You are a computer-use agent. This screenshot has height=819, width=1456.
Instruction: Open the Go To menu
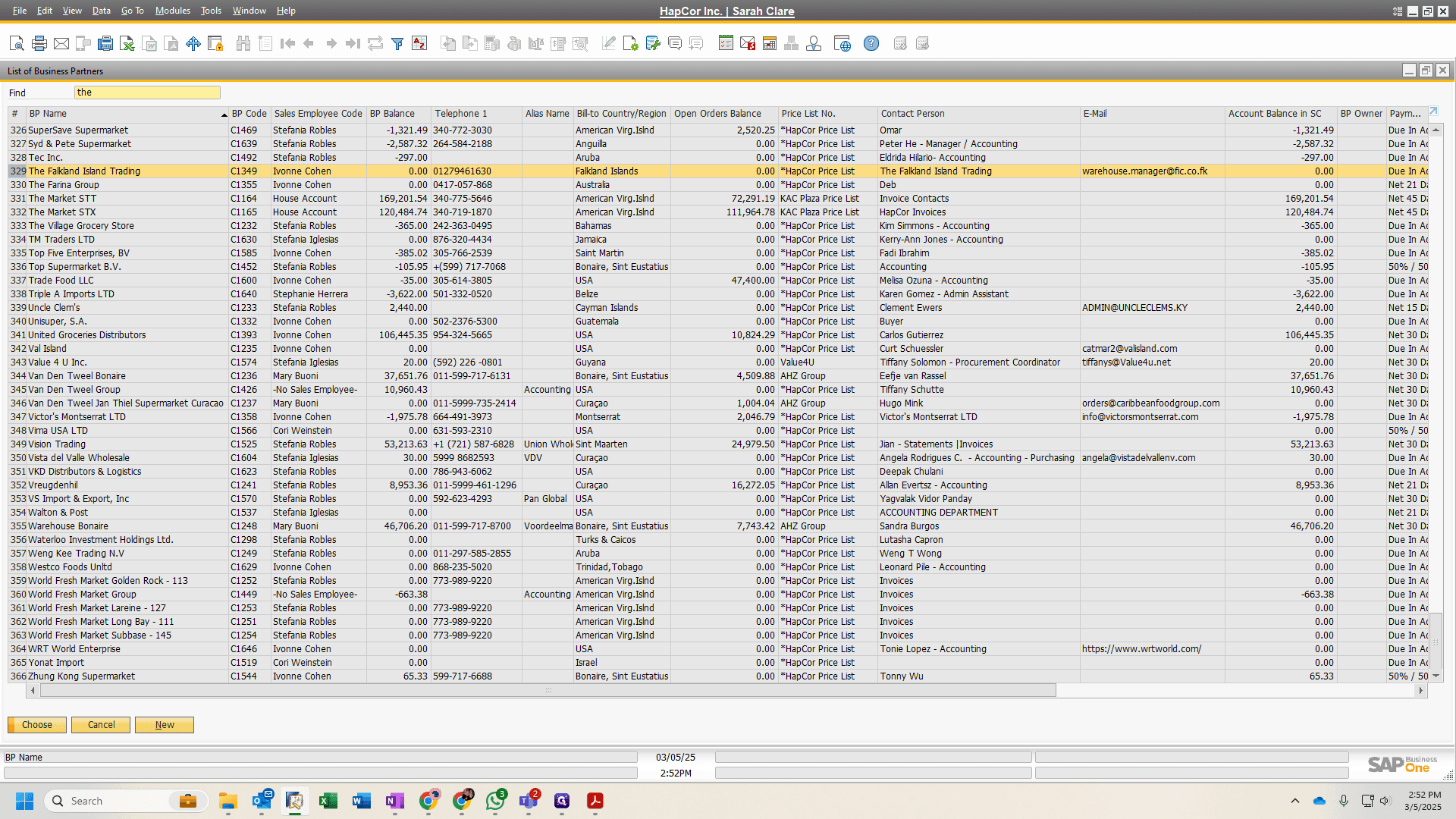coord(132,11)
